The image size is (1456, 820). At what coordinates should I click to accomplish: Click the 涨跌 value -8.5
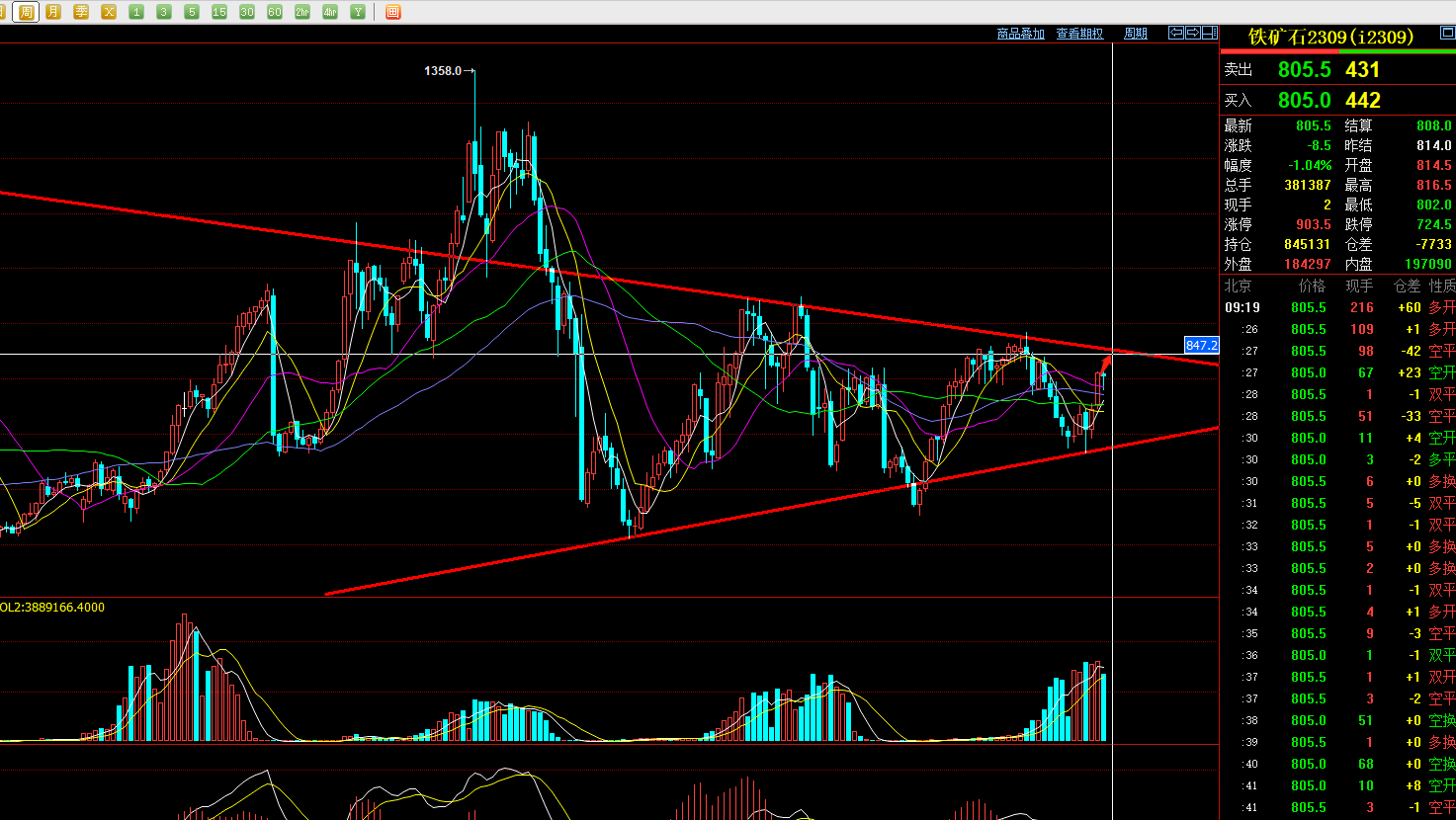[1319, 145]
